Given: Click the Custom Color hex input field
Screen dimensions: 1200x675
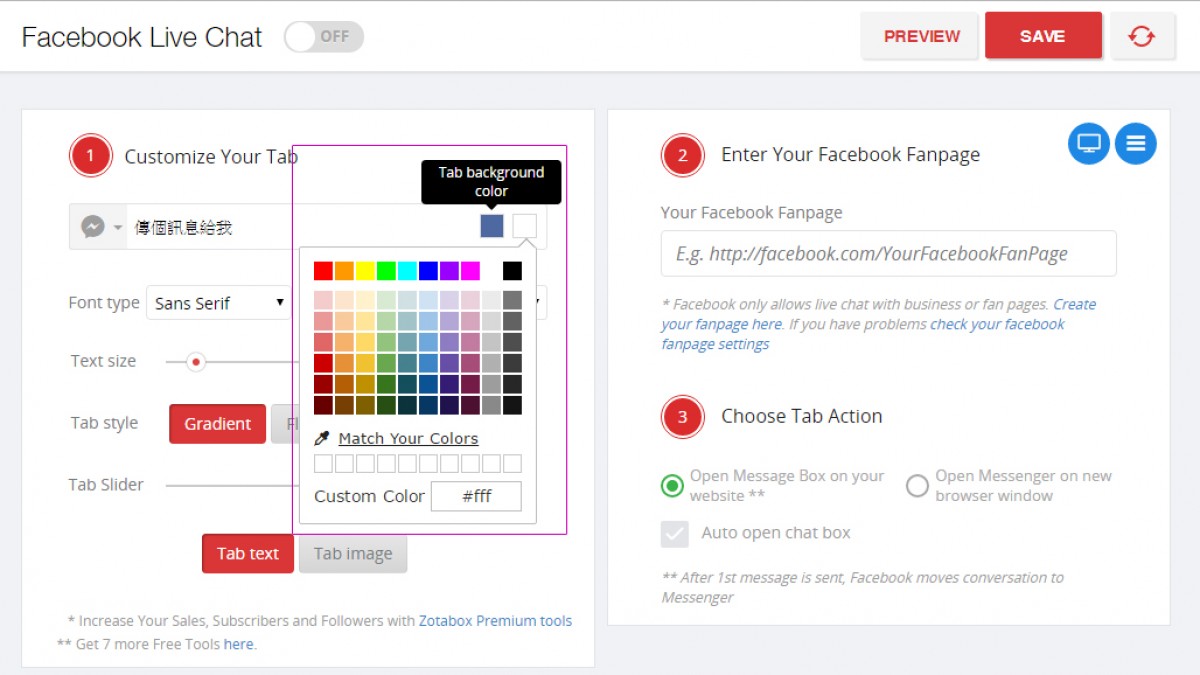Looking at the screenshot, I should [x=476, y=496].
